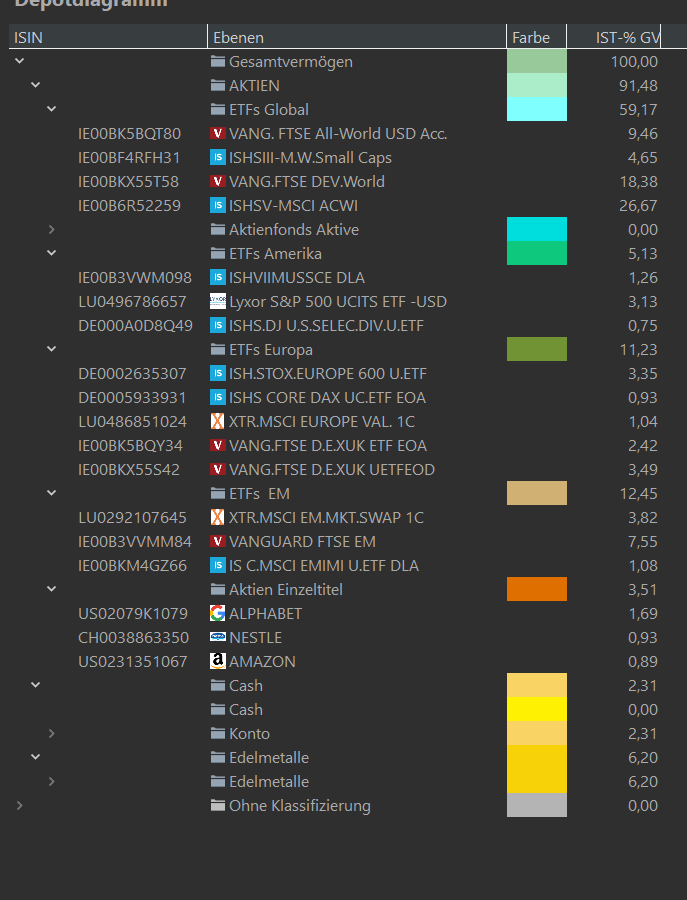
Task: Open the tan swatch for ETFs EM
Action: click(537, 493)
